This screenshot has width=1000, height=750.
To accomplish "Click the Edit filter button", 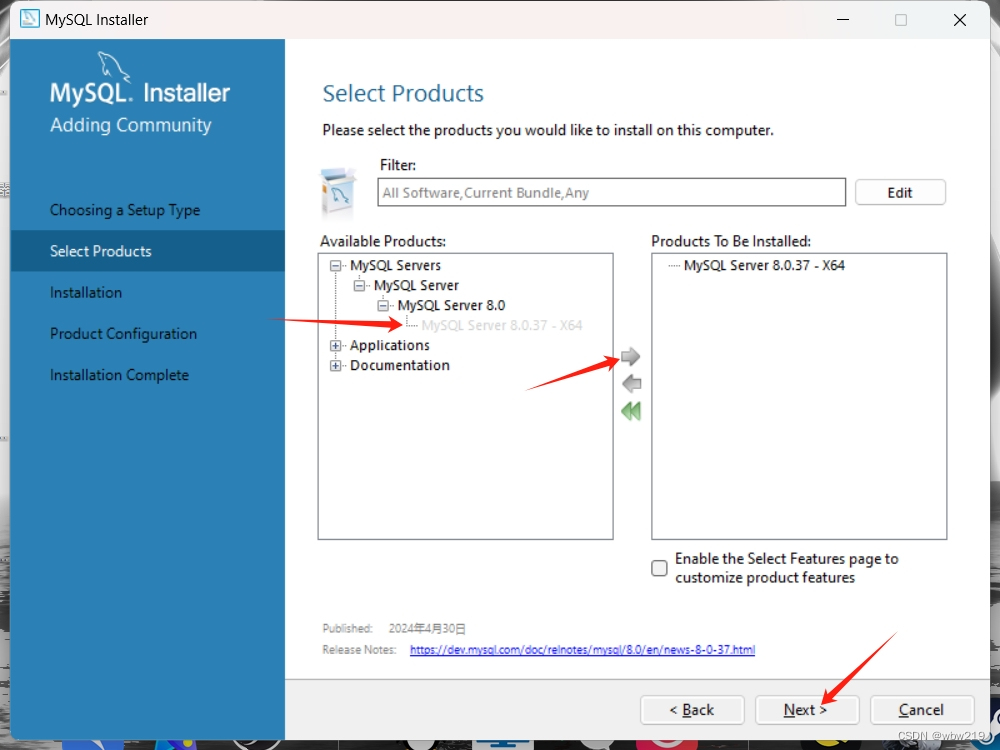I will 900,193.
